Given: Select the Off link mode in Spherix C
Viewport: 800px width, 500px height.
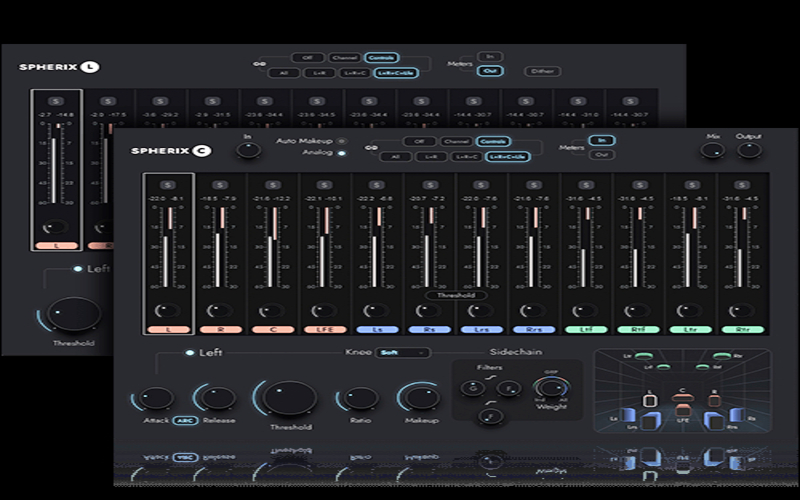Looking at the screenshot, I should point(419,141).
